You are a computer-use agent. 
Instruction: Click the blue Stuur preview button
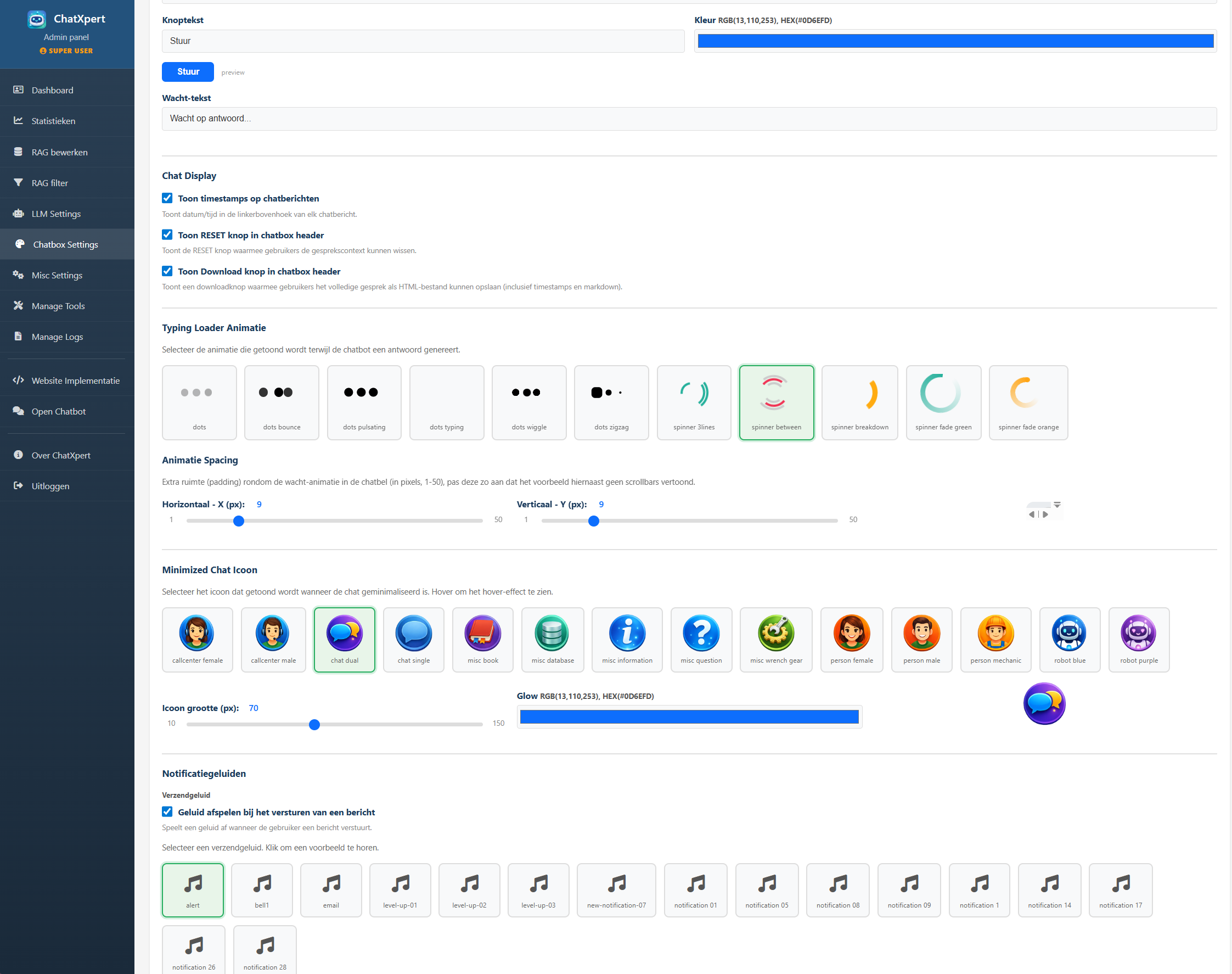188,72
